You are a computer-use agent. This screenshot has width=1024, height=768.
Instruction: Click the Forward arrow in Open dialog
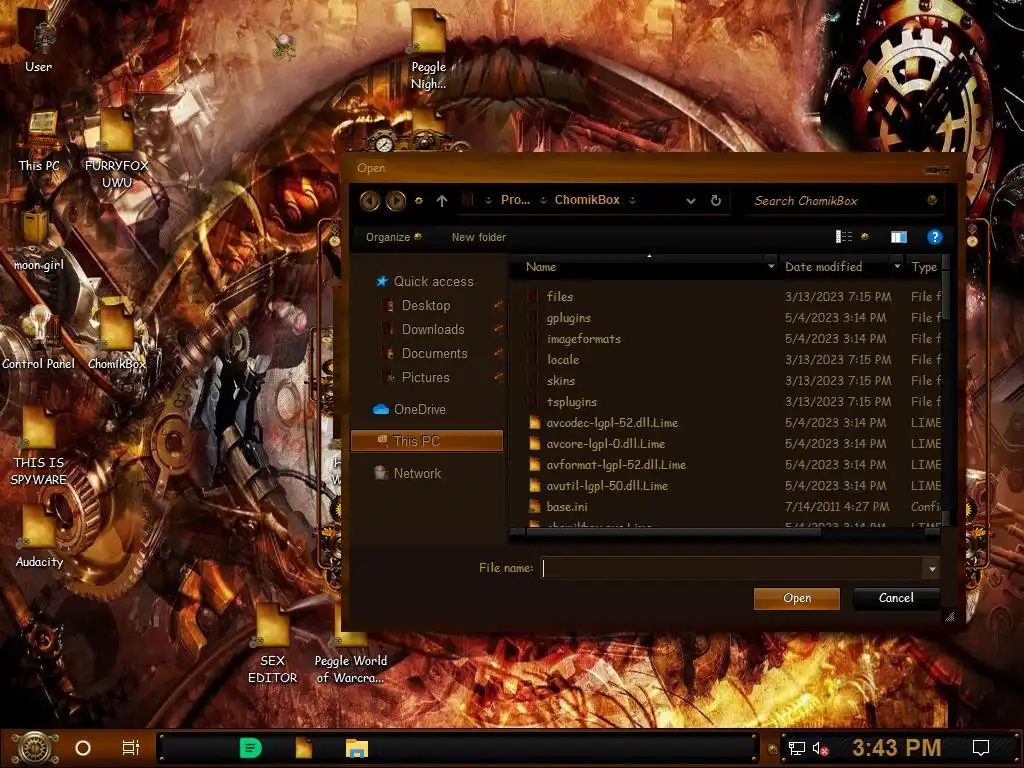396,200
